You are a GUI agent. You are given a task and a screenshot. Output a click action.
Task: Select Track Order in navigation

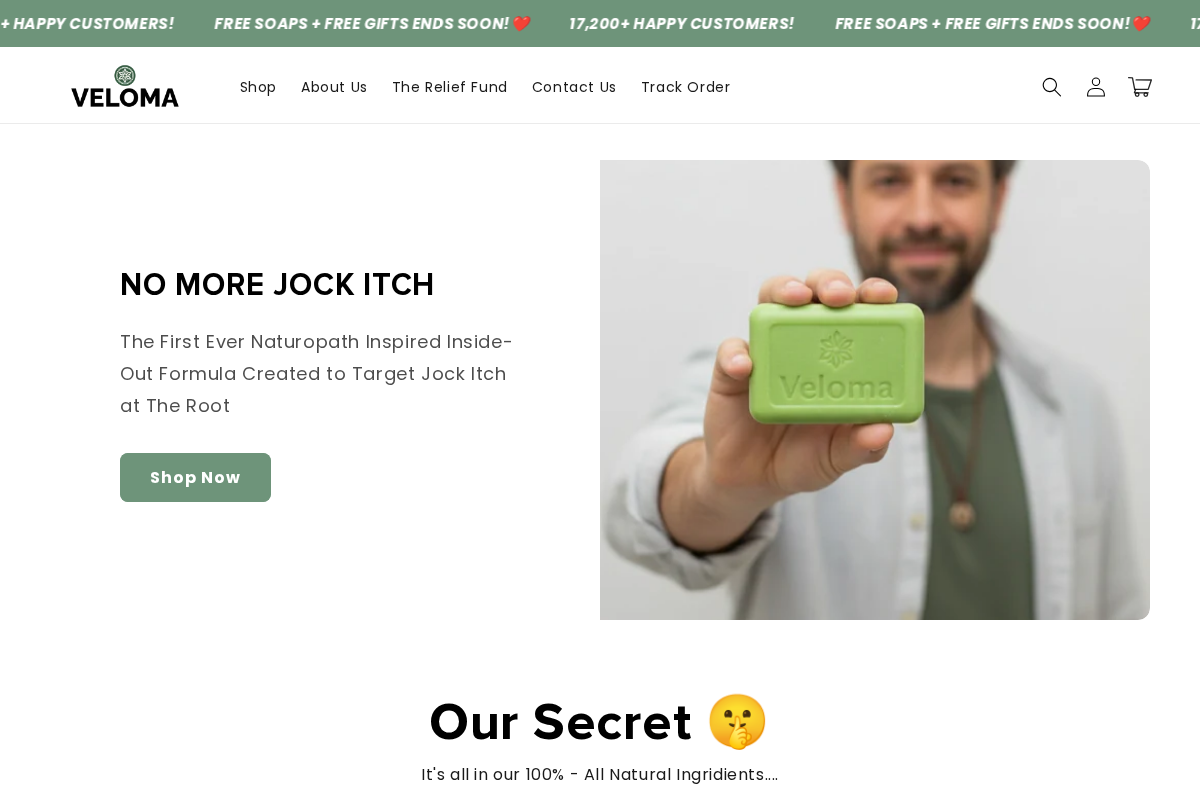(686, 87)
